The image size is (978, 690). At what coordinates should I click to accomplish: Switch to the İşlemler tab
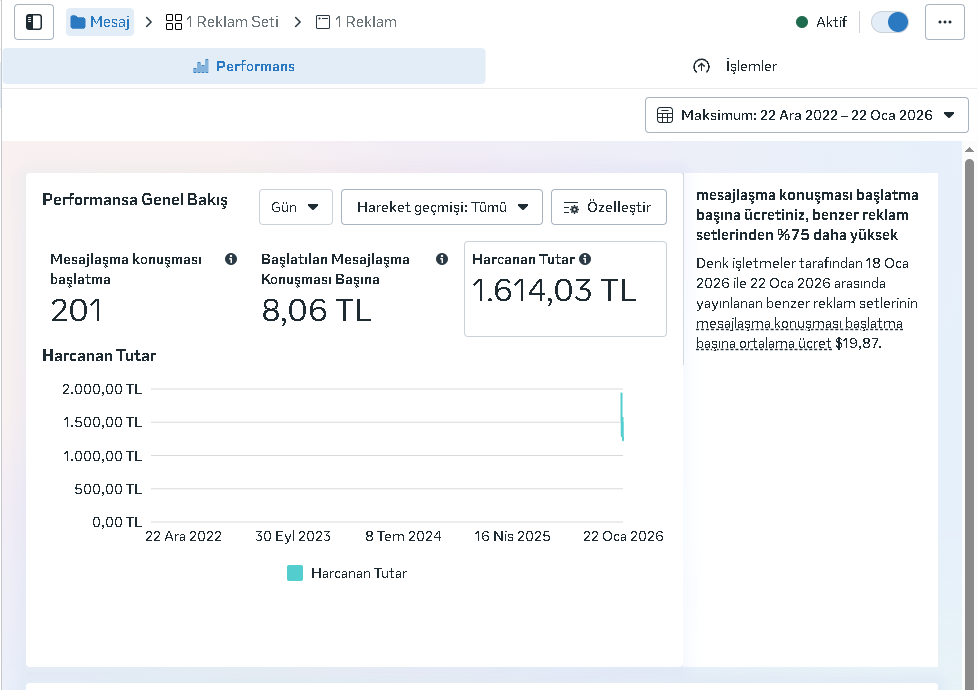(734, 66)
